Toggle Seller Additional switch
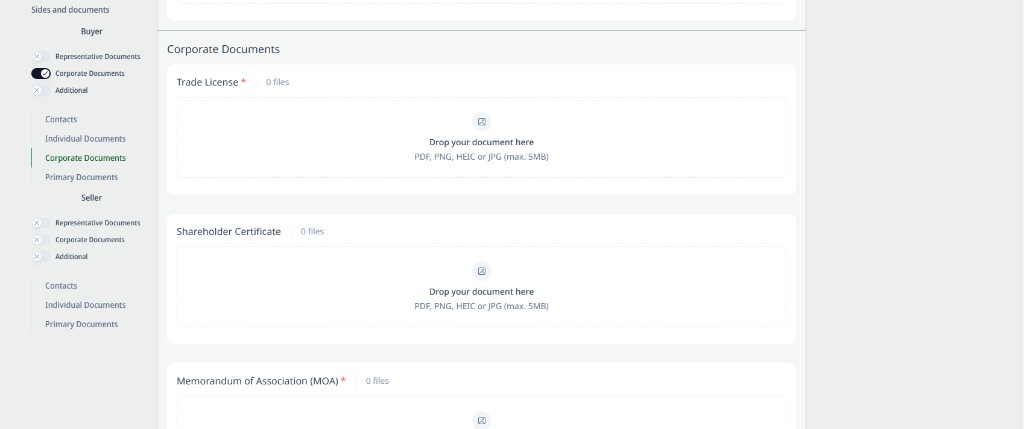The width and height of the screenshot is (1024, 429). pos(40,257)
